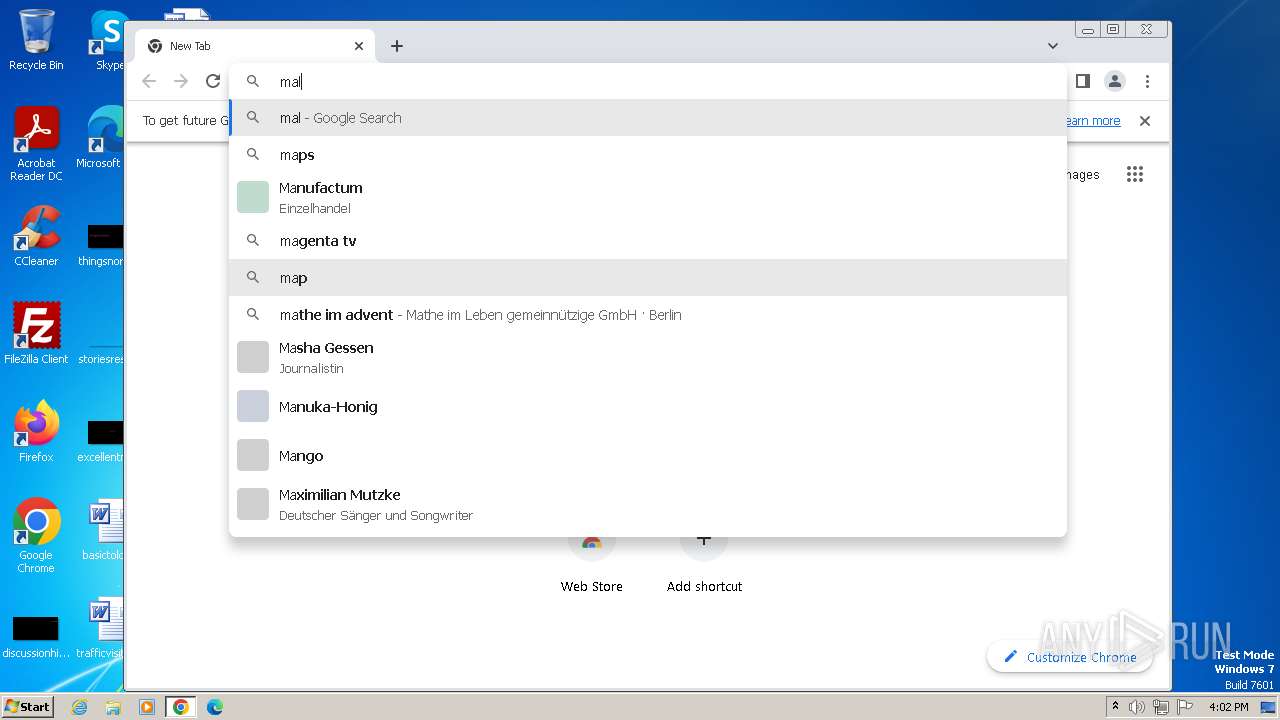Click the Chrome taskbar button
The width and height of the screenshot is (1280, 720).
click(181, 707)
